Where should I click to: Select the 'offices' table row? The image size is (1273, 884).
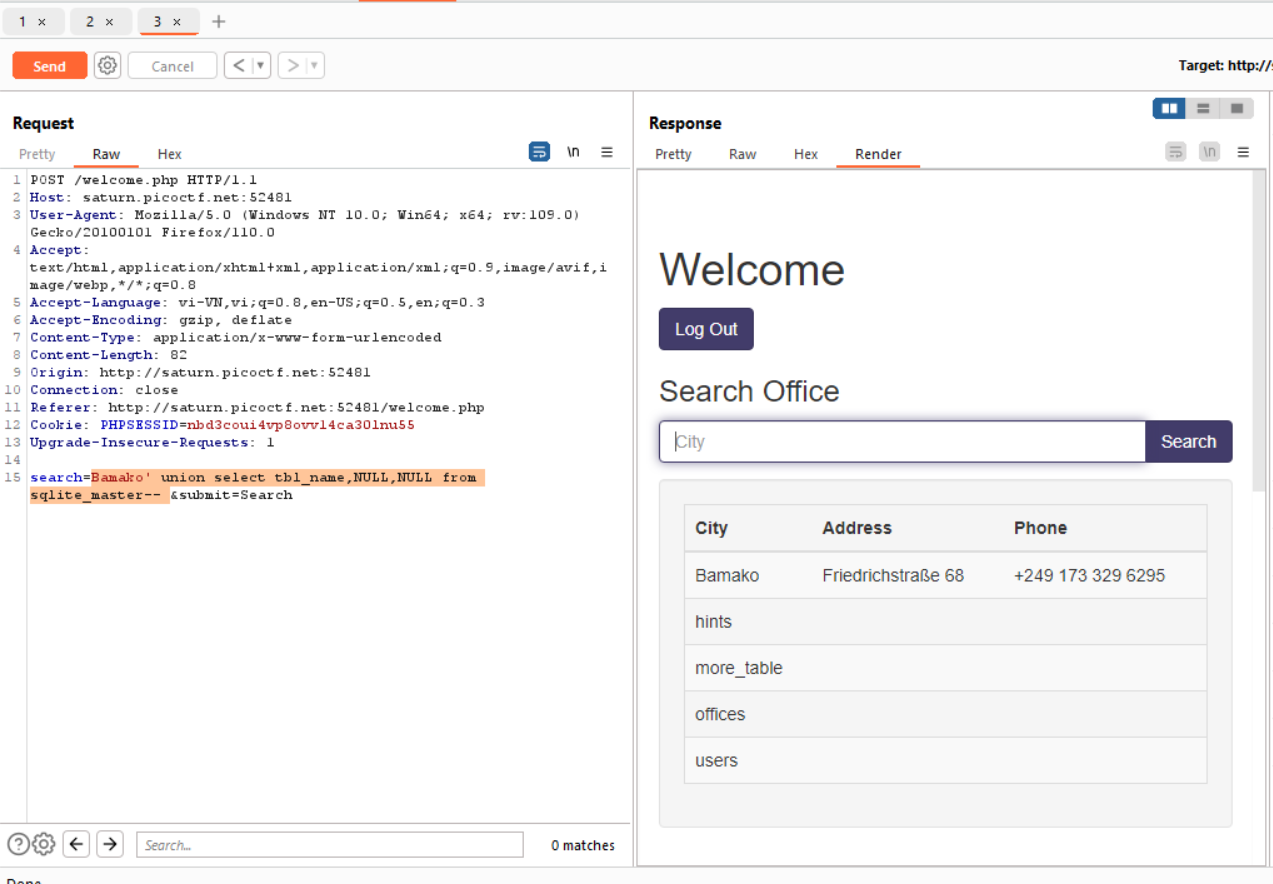945,714
